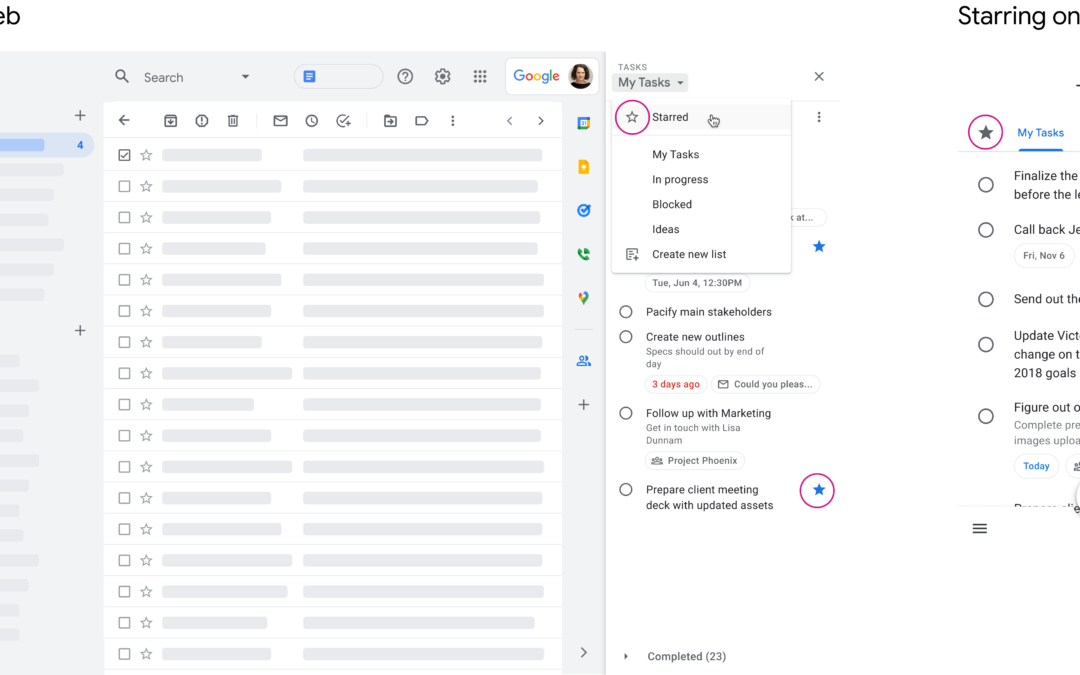This screenshot has height=675, width=1080.
Task: Mark Create new outlines task complete
Action: point(625,337)
